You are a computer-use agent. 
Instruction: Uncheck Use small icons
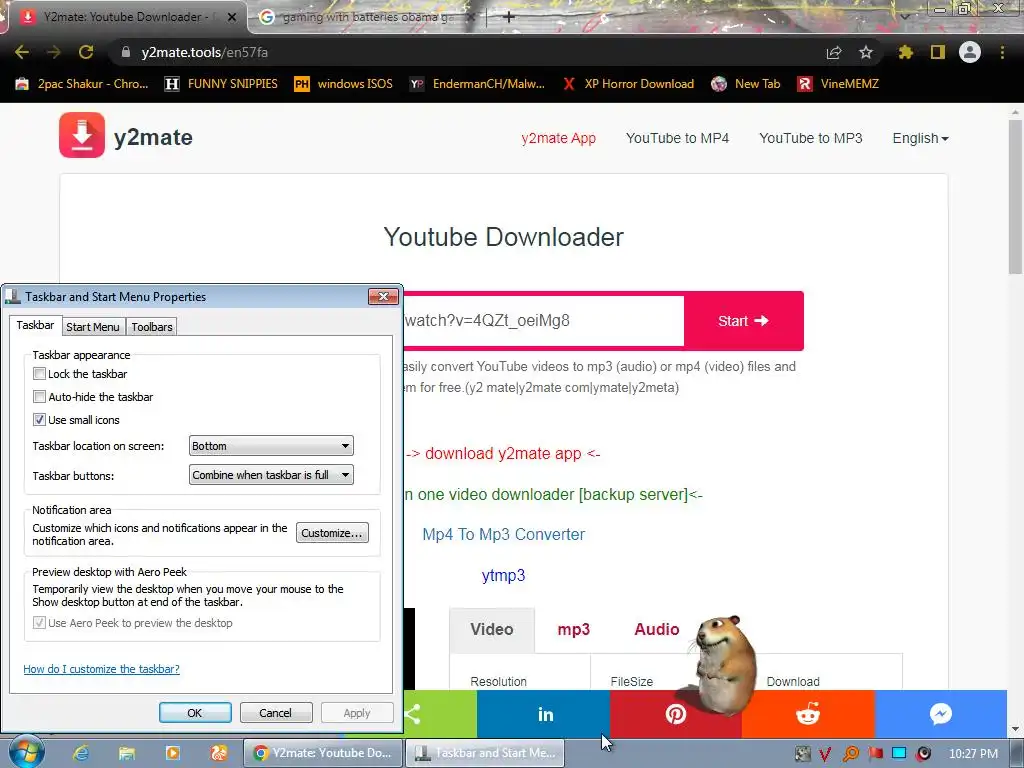click(x=39, y=420)
